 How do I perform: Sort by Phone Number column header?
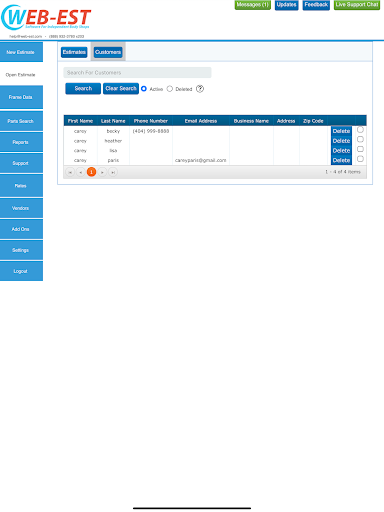coord(151,121)
